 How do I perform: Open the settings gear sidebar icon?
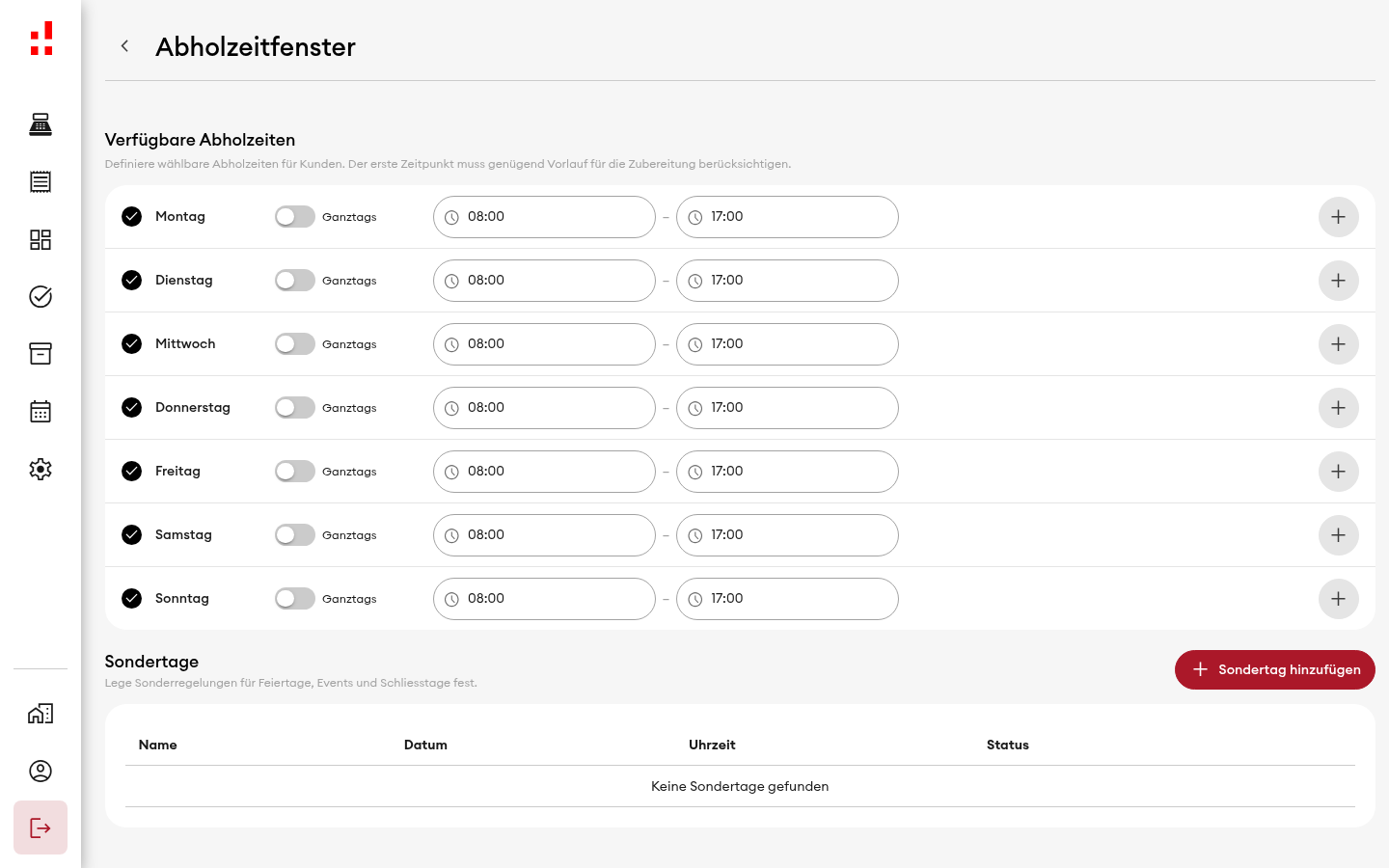[41, 469]
